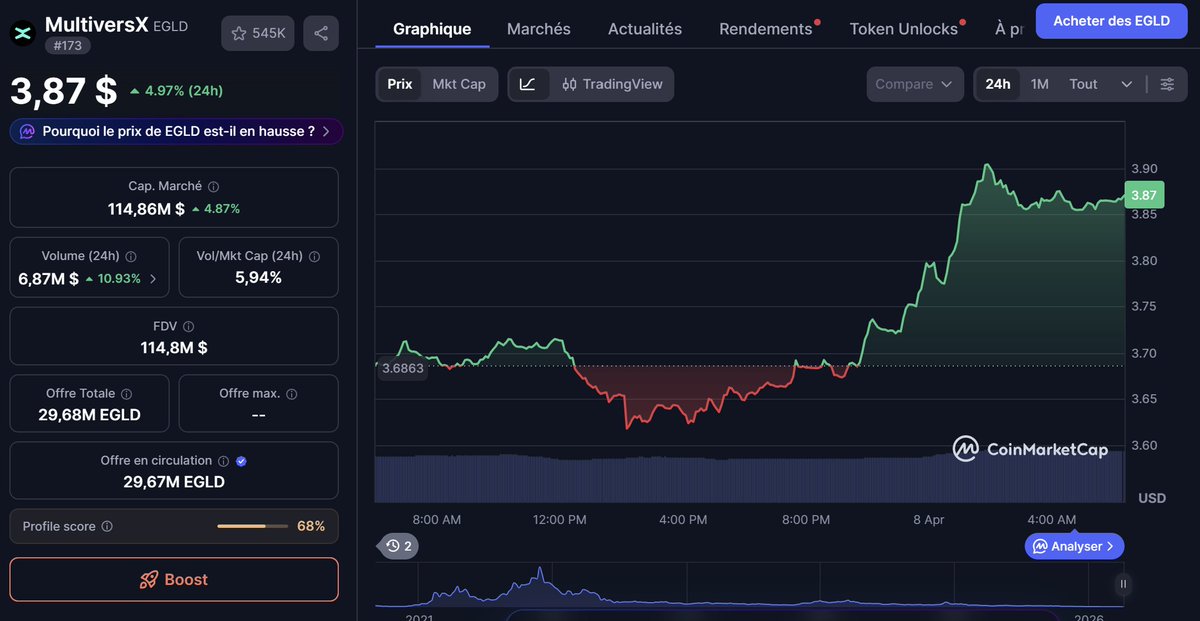Select the 1M time range
The image size is (1200, 621).
tap(1040, 84)
